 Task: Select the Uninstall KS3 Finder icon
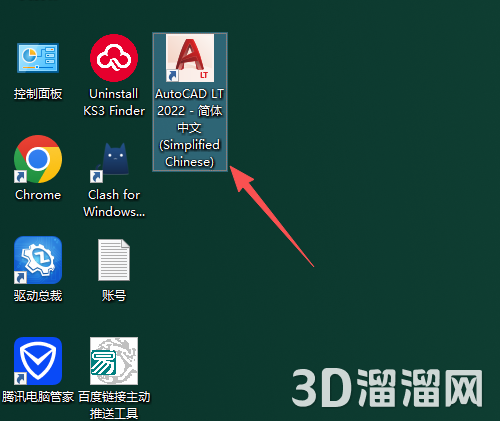point(114,58)
